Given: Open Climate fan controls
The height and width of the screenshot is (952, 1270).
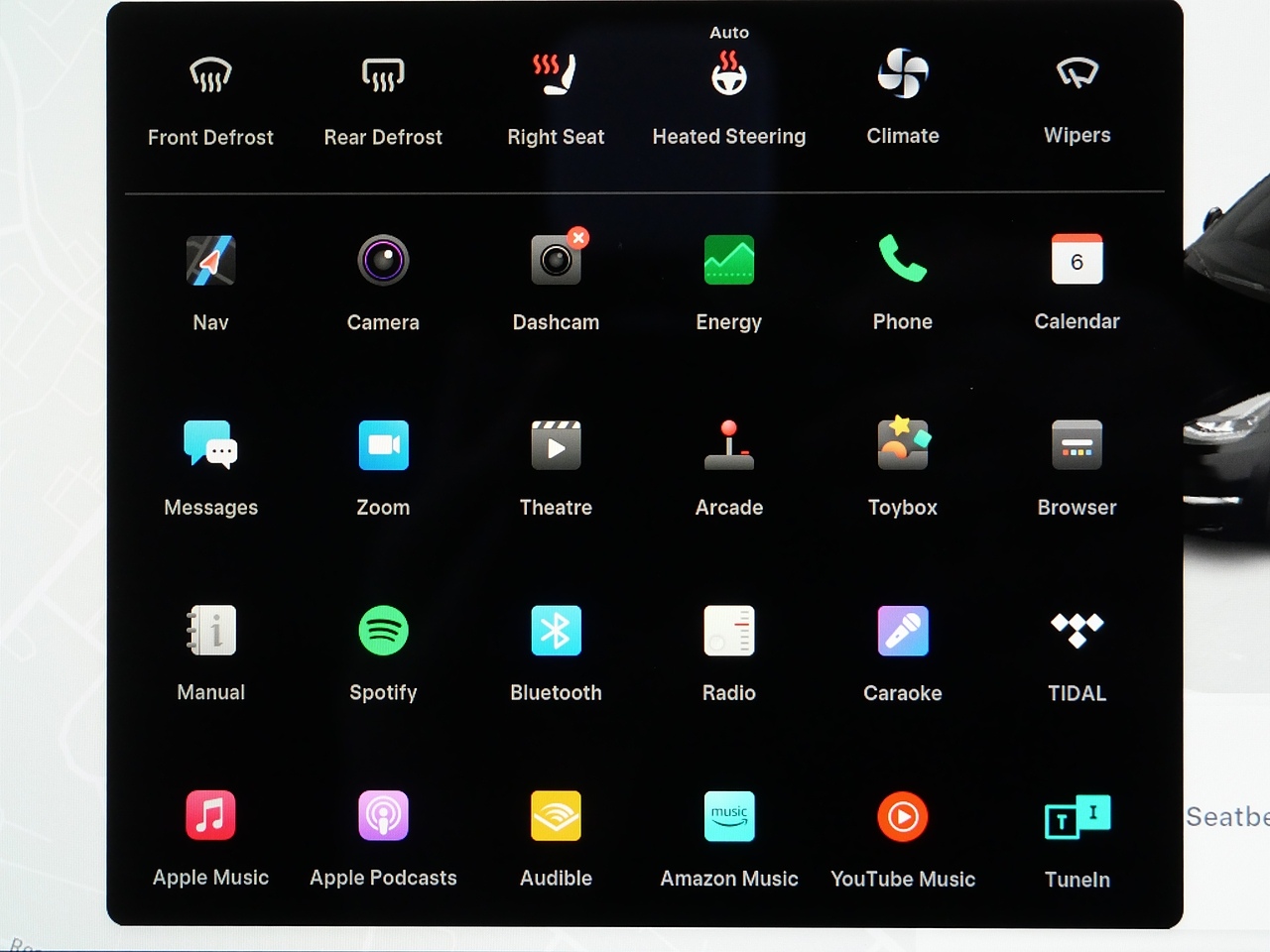Looking at the screenshot, I should pos(902,75).
